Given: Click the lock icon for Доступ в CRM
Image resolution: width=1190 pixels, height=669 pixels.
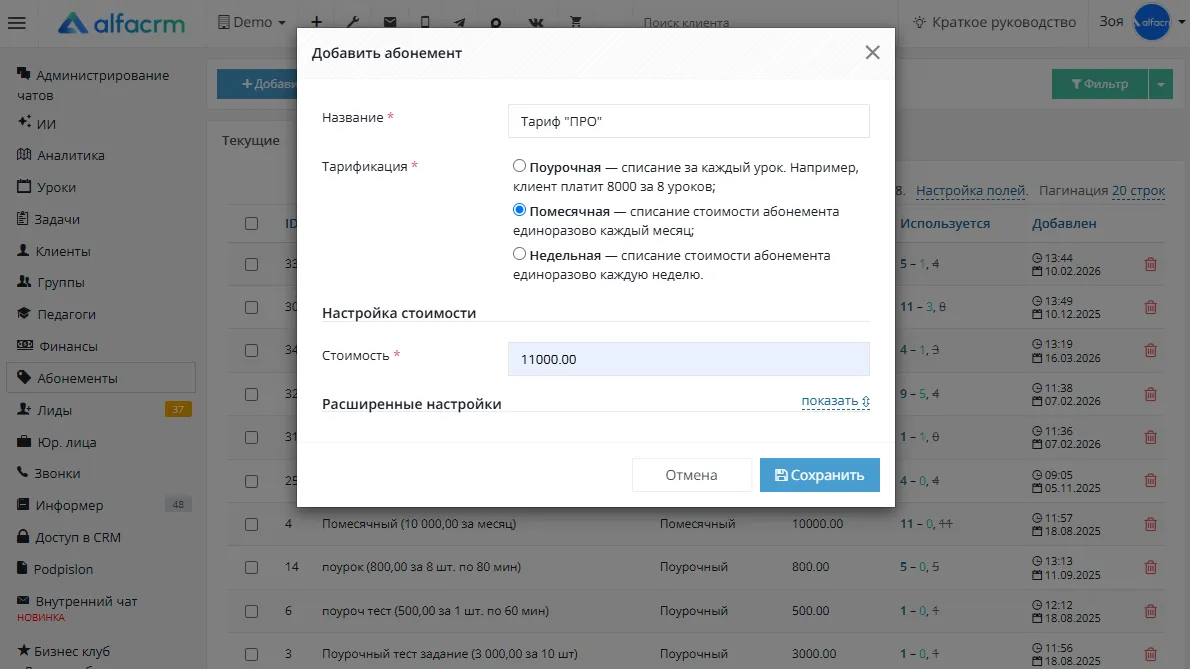Looking at the screenshot, I should 23,536.
